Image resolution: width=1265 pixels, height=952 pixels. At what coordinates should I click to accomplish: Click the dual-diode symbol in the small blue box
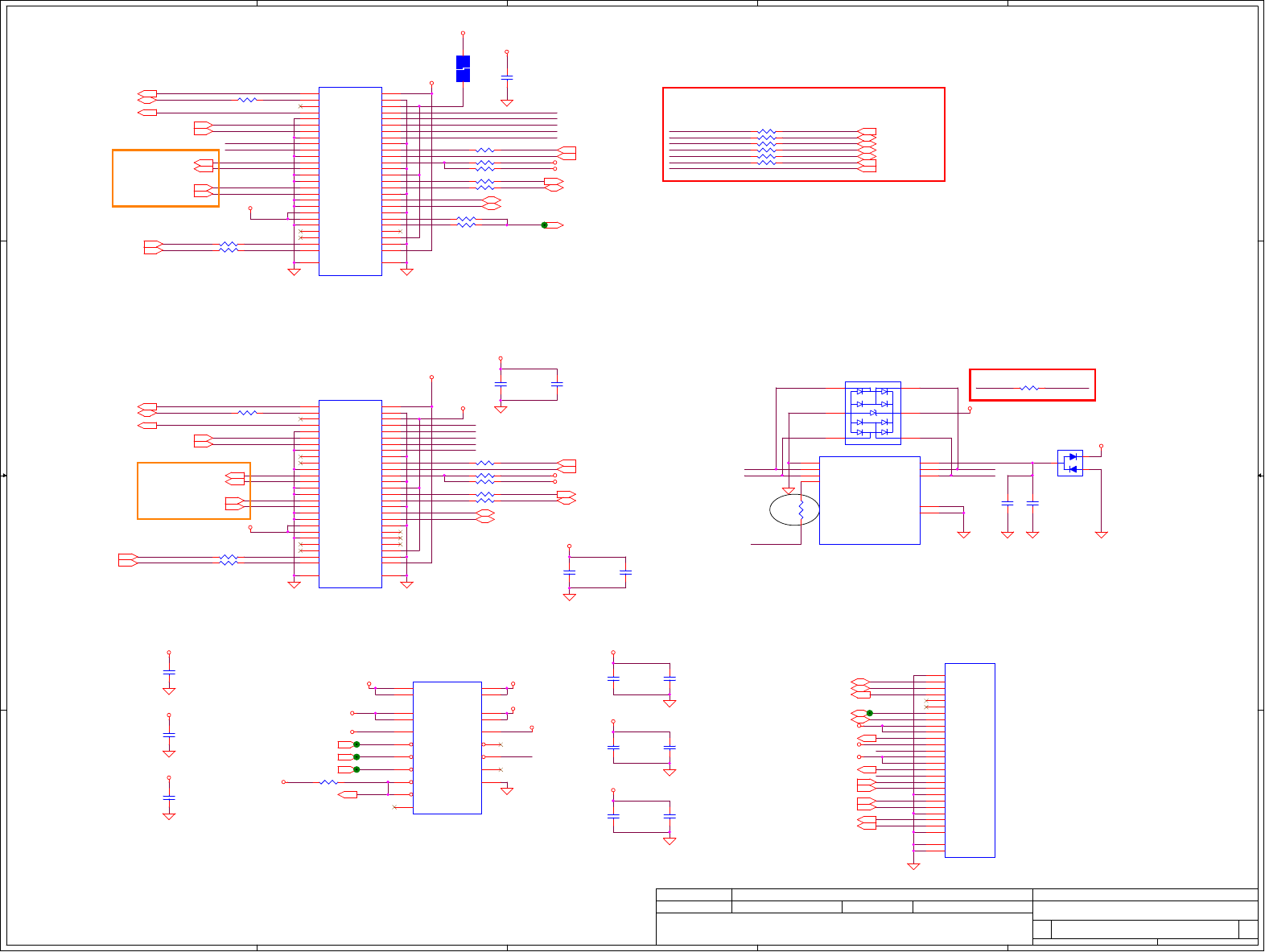[x=1070, y=463]
